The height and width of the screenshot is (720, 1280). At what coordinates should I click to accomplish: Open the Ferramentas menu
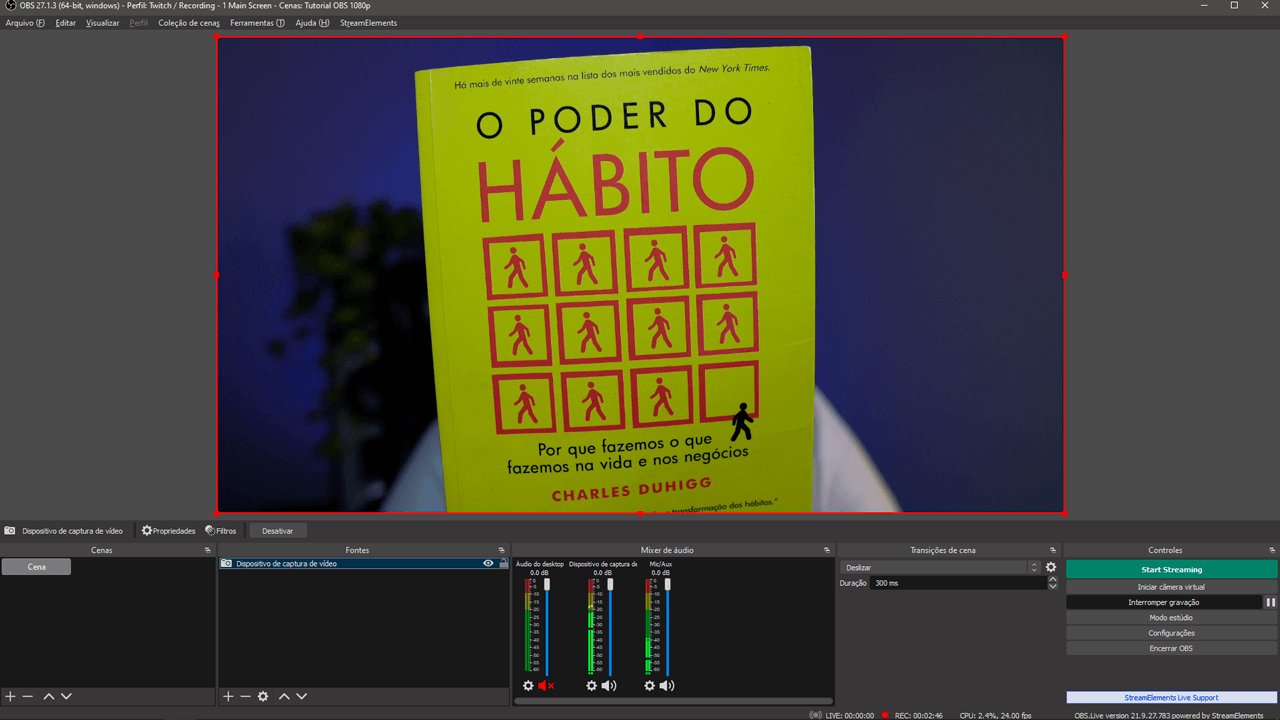[257, 23]
